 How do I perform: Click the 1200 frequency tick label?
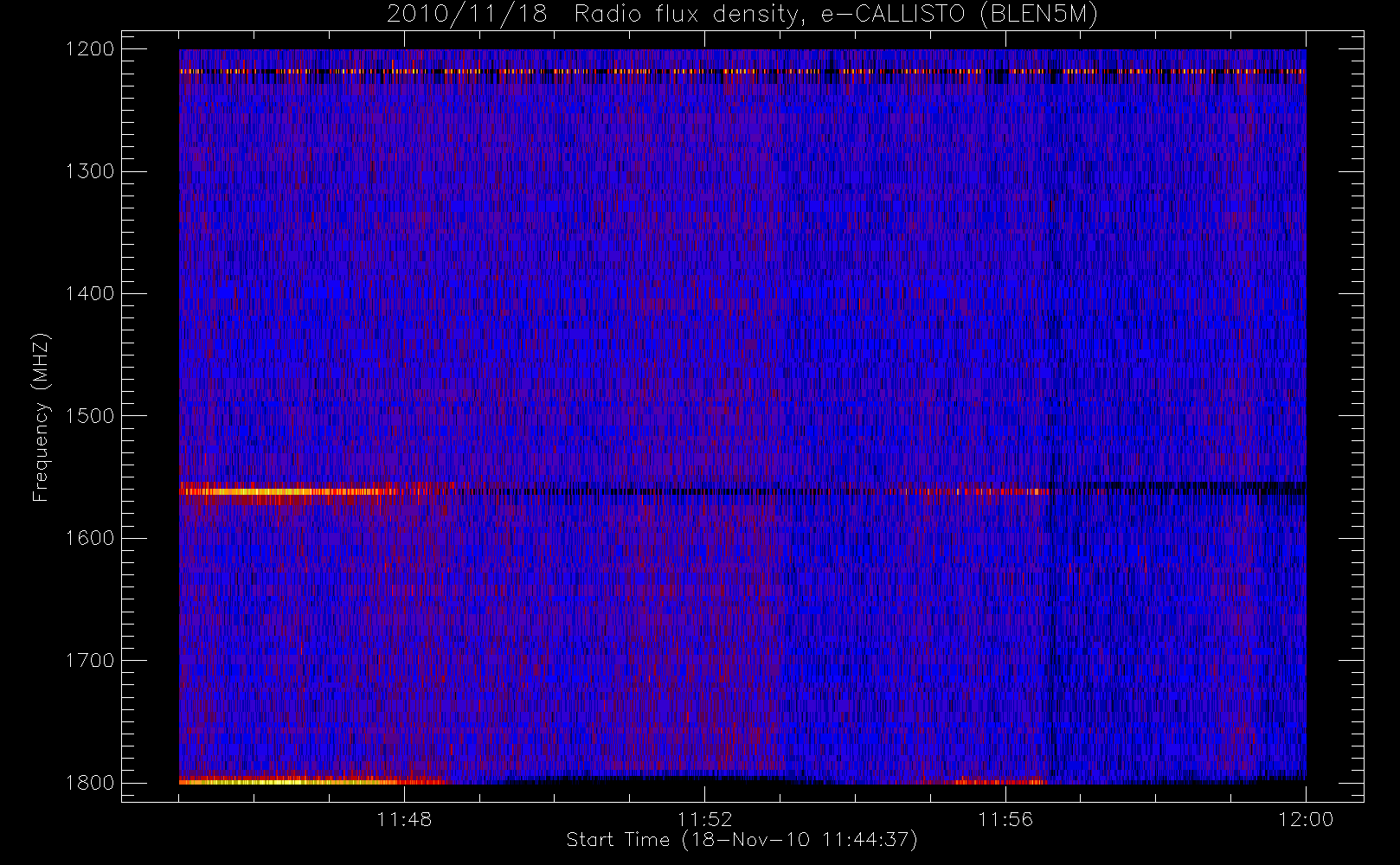[x=90, y=49]
